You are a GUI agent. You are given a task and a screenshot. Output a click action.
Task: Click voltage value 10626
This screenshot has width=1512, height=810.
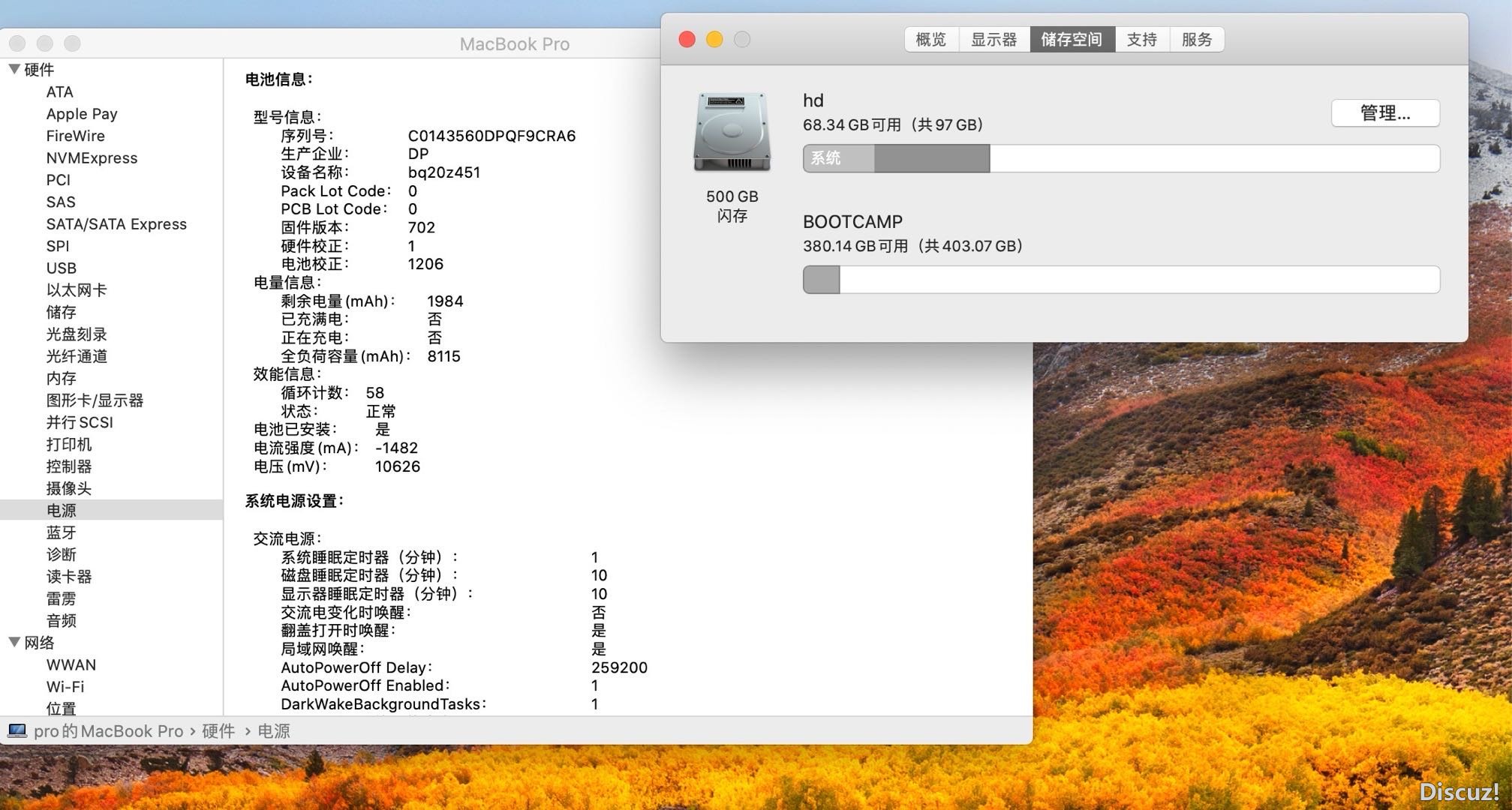[x=398, y=466]
